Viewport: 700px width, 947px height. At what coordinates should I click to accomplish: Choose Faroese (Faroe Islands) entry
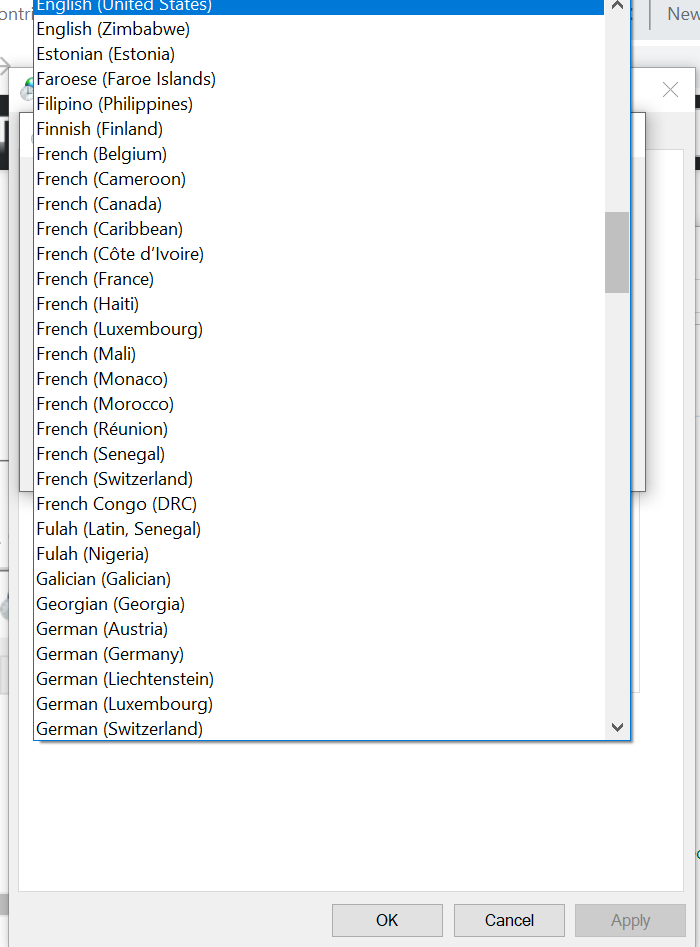[126, 79]
